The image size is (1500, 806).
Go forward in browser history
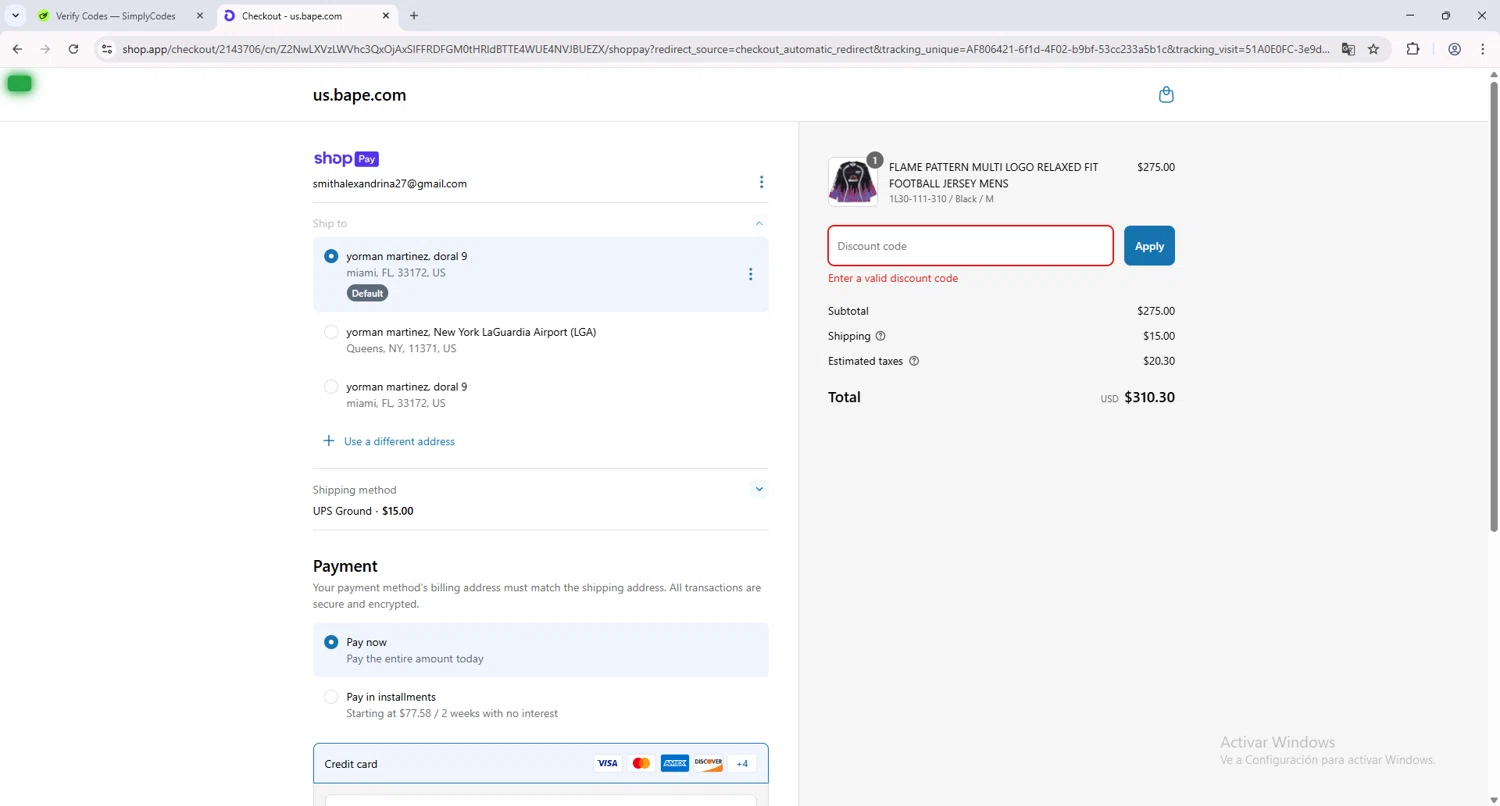click(45, 49)
